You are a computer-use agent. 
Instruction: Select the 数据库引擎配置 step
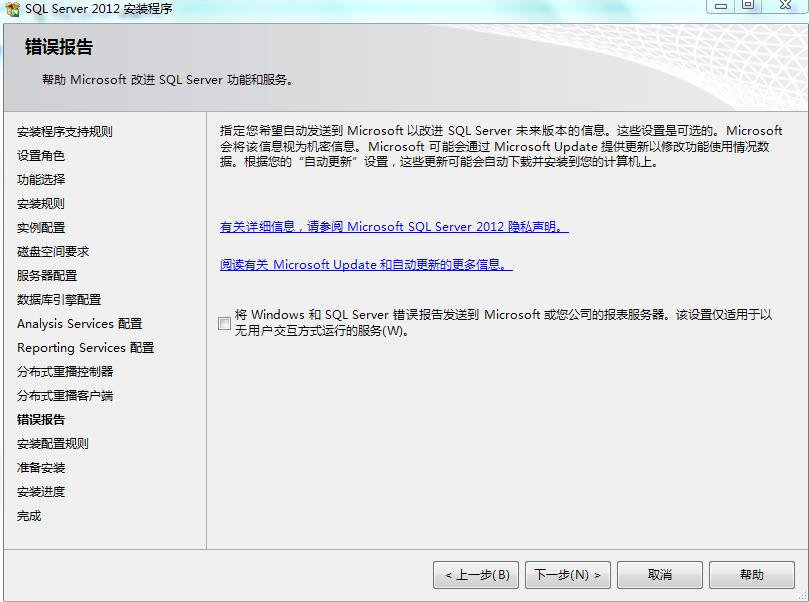[59, 300]
